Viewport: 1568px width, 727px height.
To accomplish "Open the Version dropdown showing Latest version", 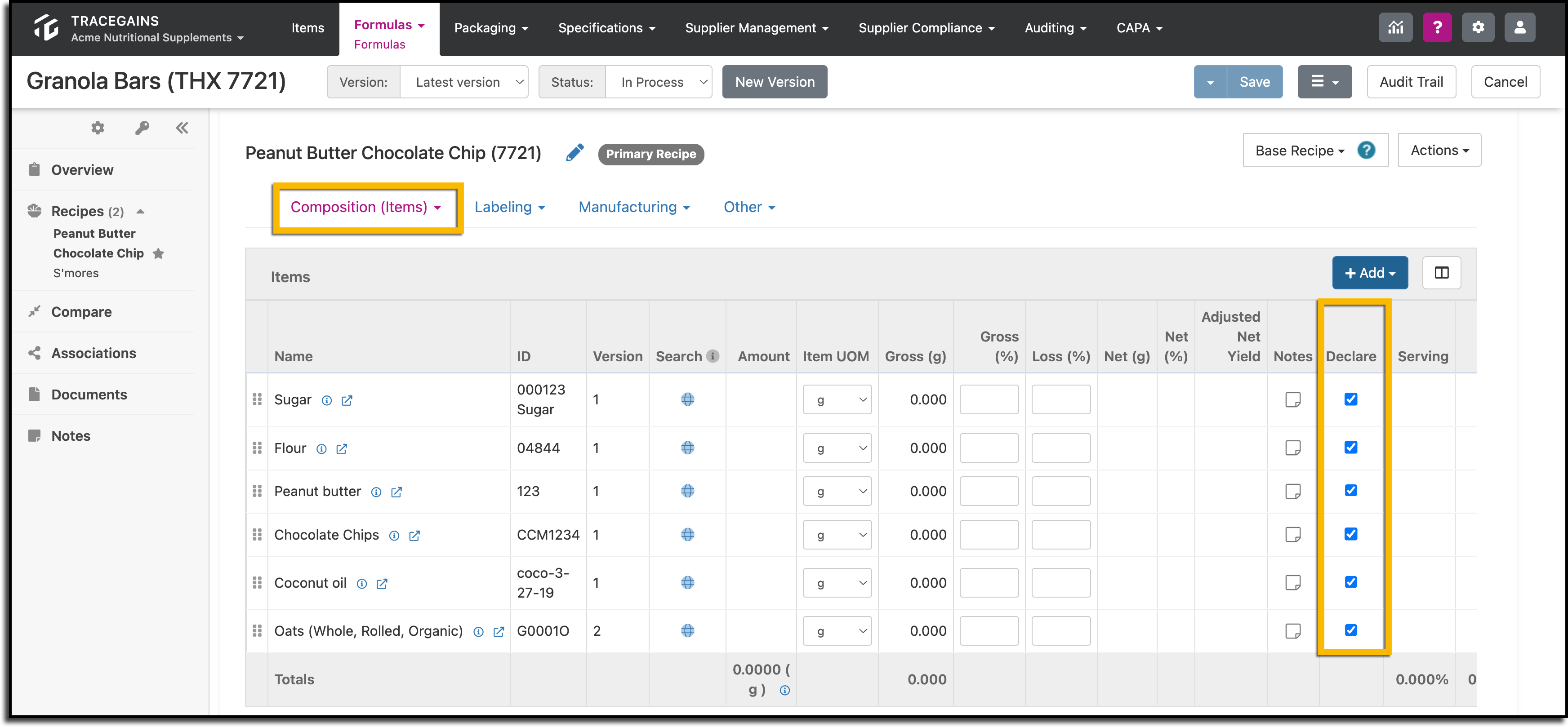I will pyautogui.click(x=464, y=82).
